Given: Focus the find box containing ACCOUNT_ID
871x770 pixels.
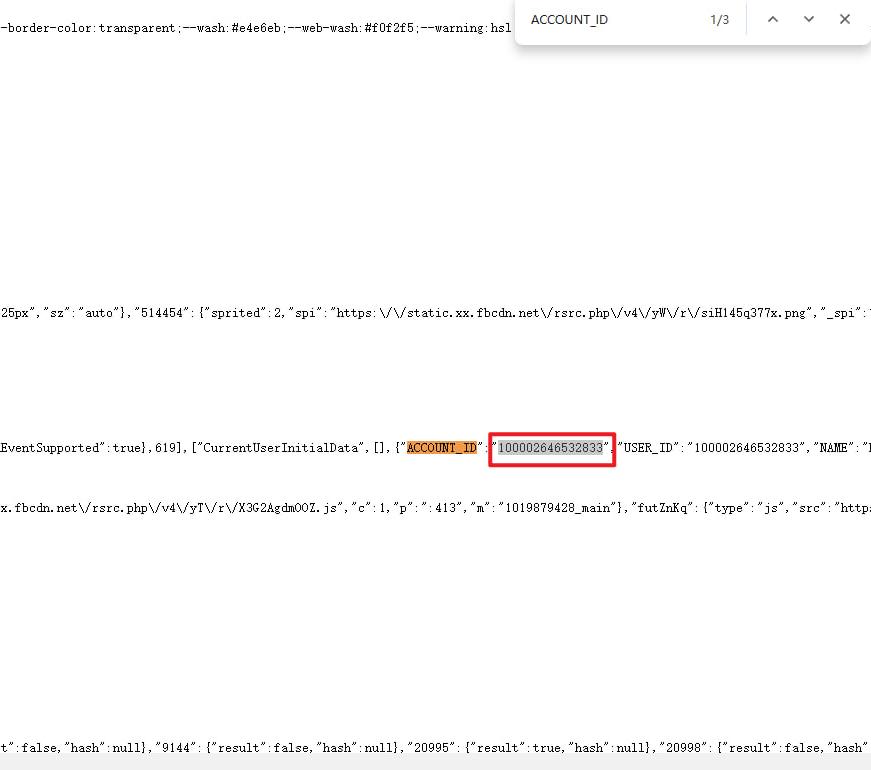Looking at the screenshot, I should coord(610,20).
